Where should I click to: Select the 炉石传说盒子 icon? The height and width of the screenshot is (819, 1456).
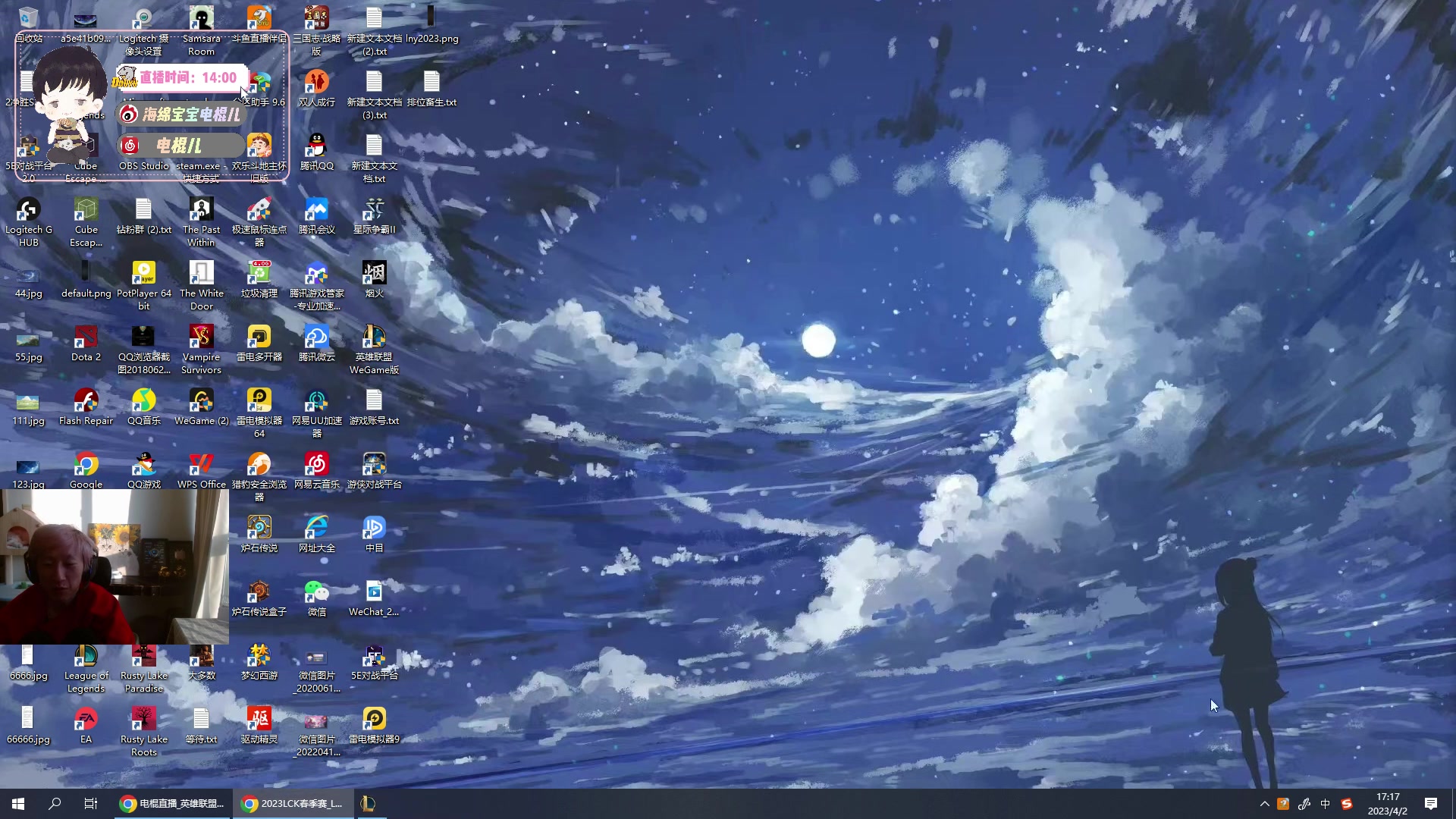pyautogui.click(x=259, y=598)
